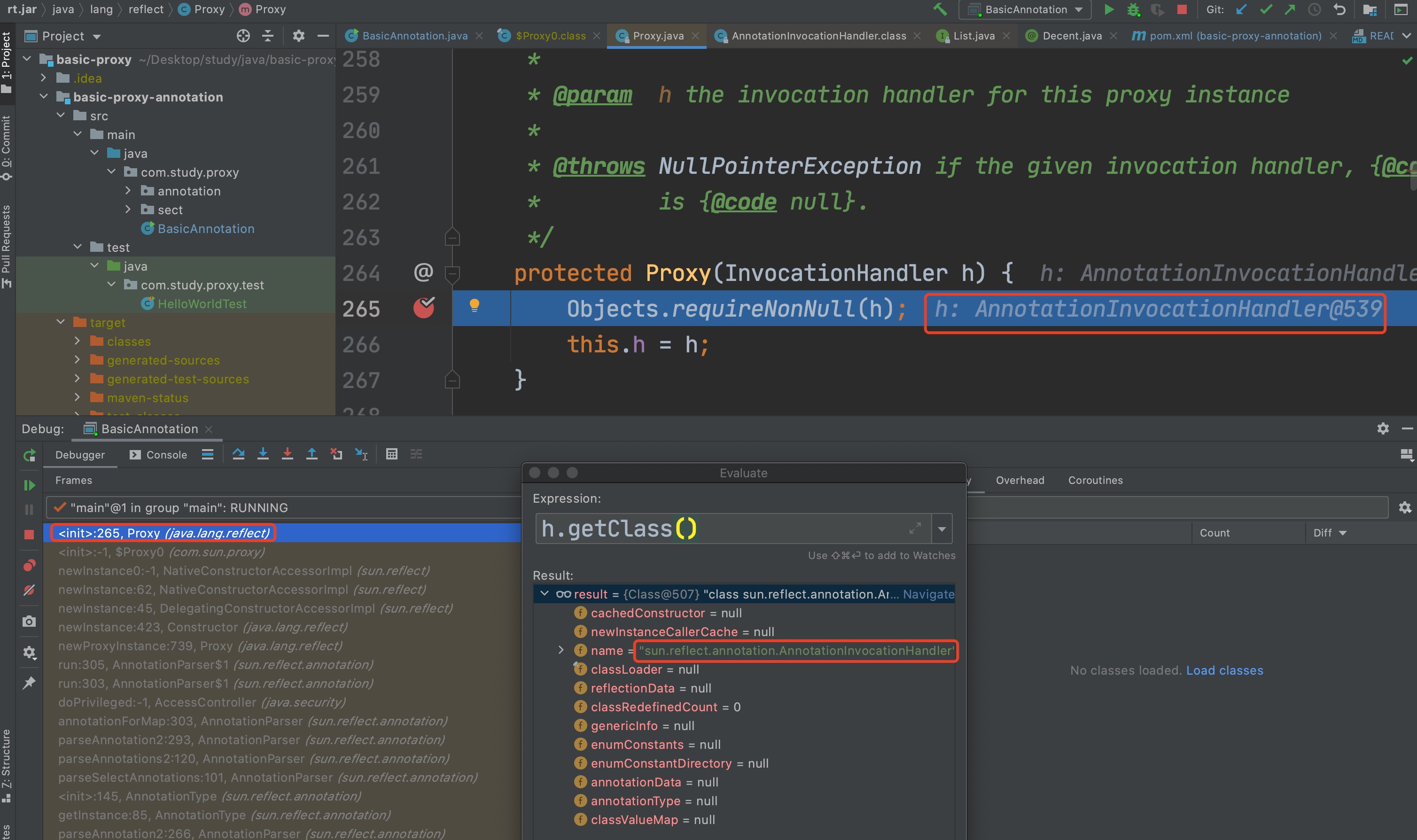The width and height of the screenshot is (1417, 840).
Task: Click the pin tab icon in the debug sidebar
Action: 30,683
